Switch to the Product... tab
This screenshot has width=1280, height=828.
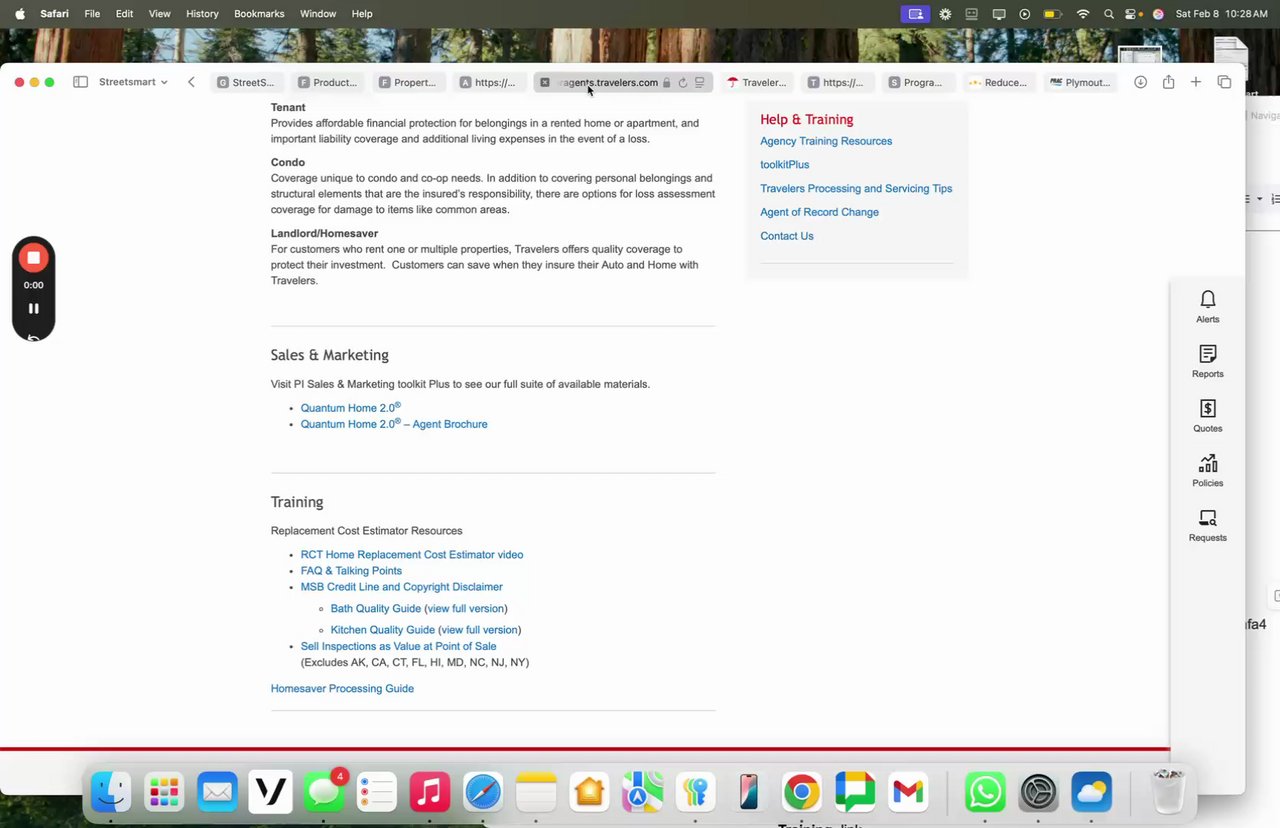pos(327,83)
